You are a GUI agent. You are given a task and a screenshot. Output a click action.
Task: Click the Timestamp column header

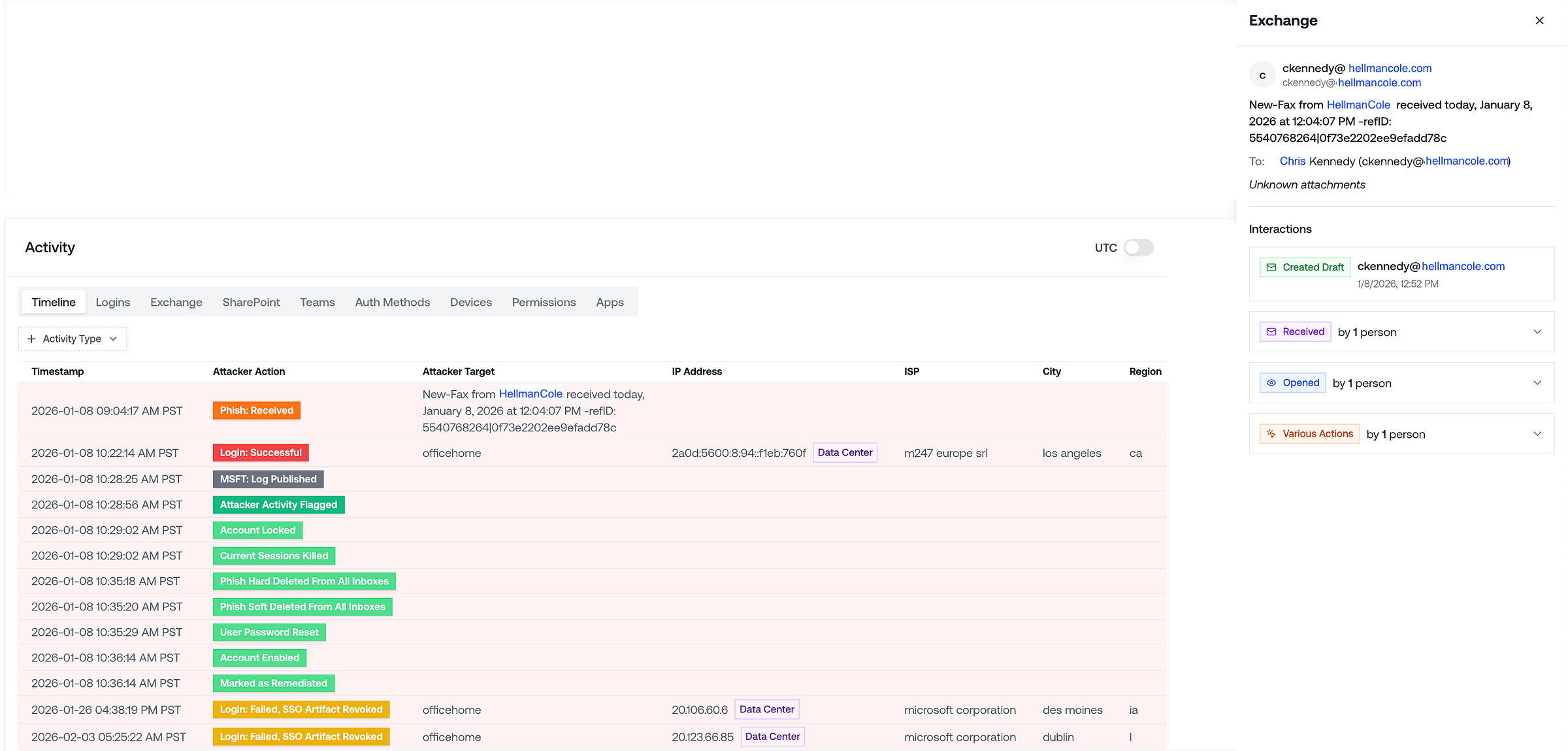pos(57,371)
